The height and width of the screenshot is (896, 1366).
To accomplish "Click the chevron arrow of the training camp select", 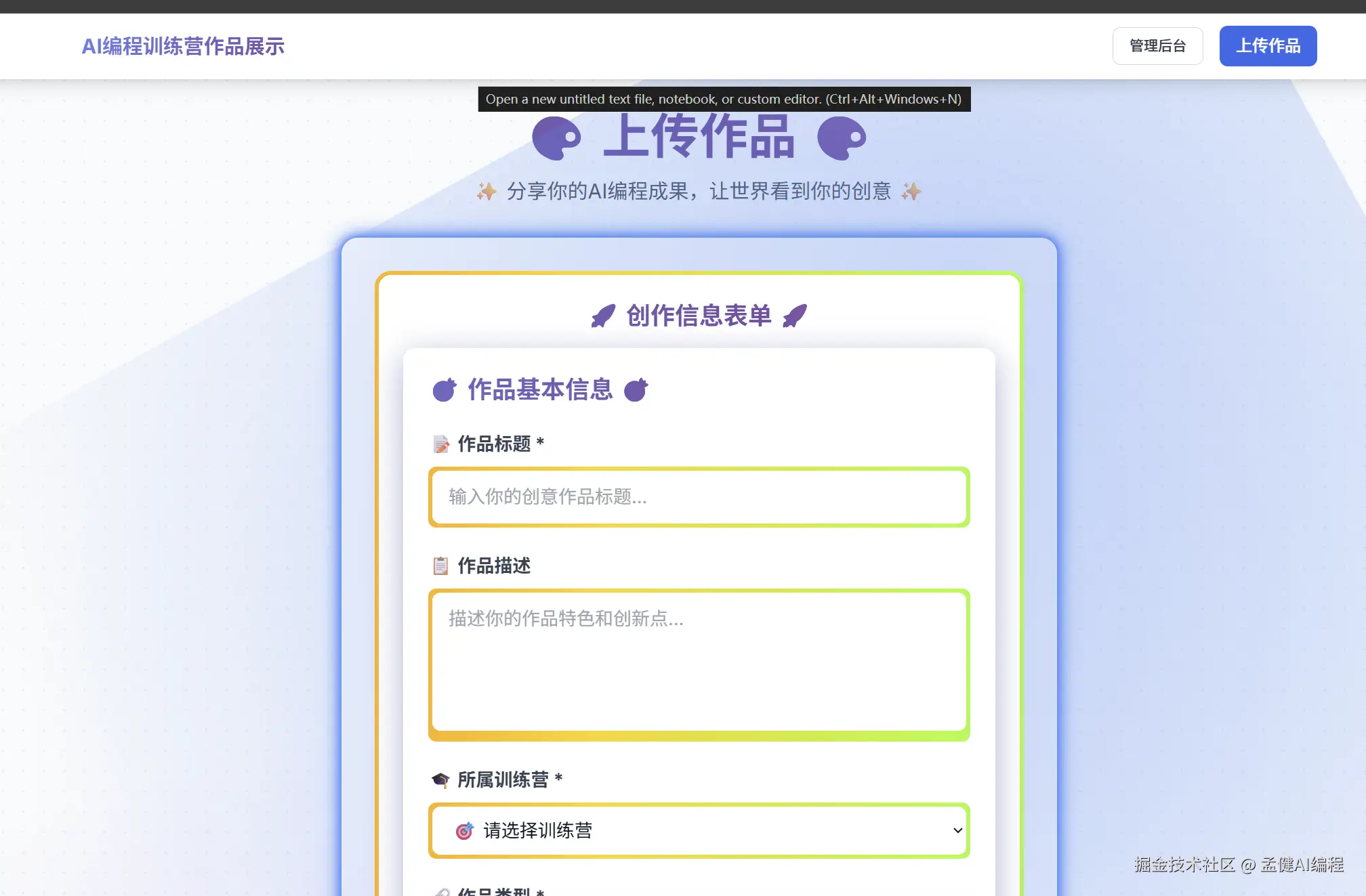I will click(957, 830).
